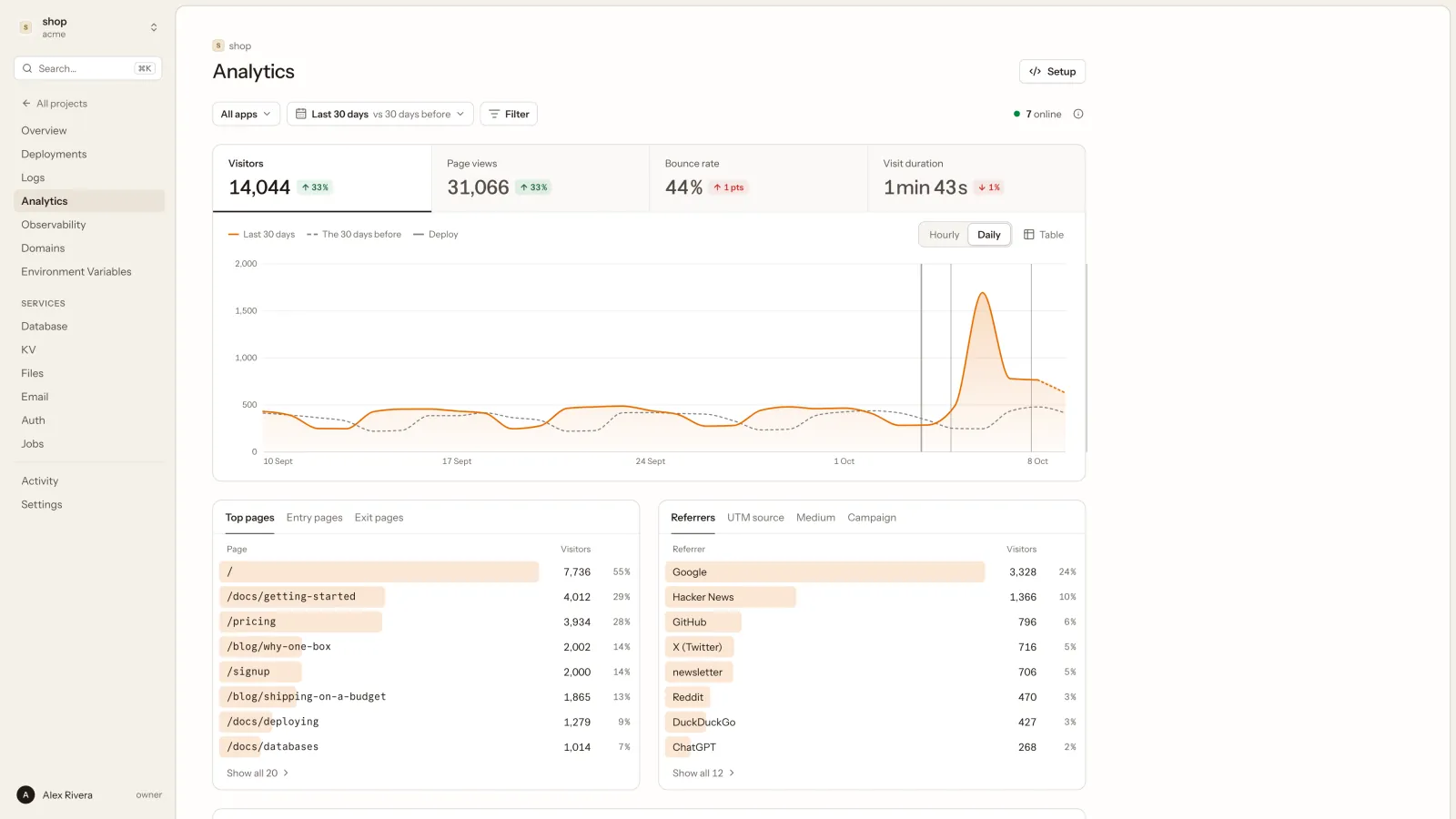Click the Hacker News referrer row
This screenshot has height=819, width=1456.
873,597
